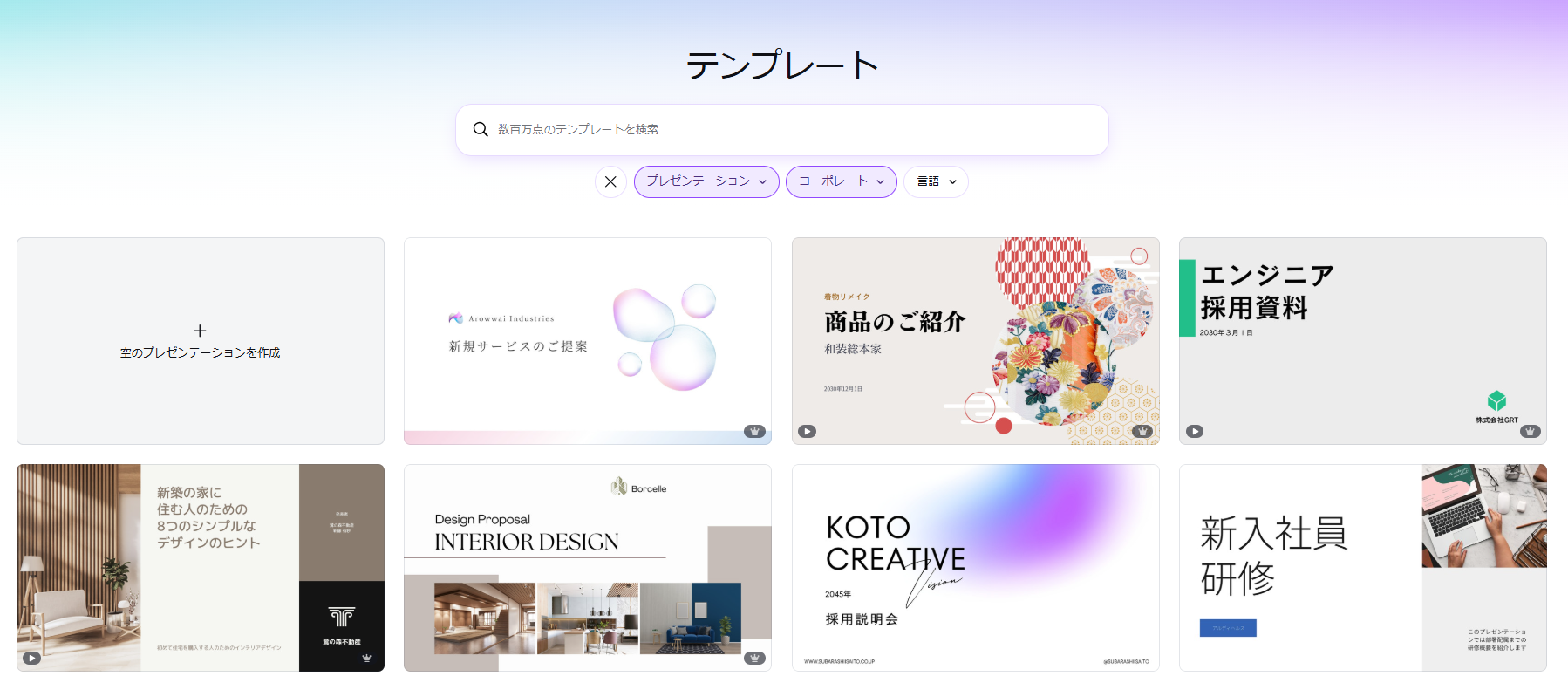Choose the Arowwai Industries 新規サービスのご提案 template
This screenshot has width=1568, height=683.
point(587,340)
